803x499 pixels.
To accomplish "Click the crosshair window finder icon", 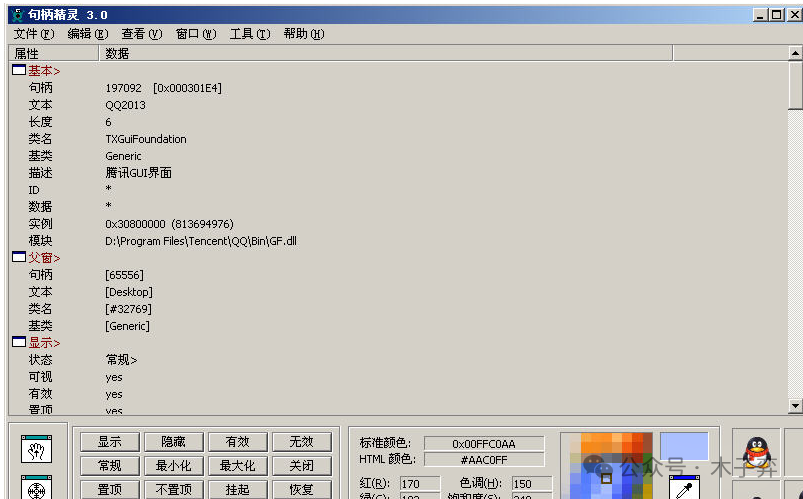I will 36,487.
